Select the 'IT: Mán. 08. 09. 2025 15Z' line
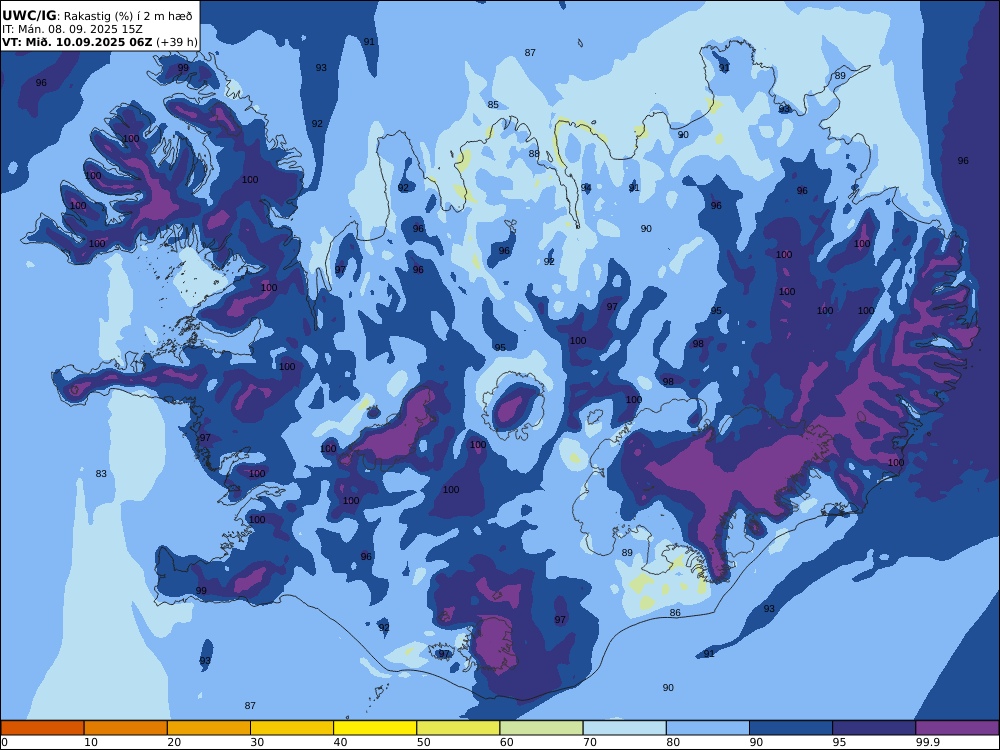This screenshot has height=750, width=1000. [x=72, y=29]
